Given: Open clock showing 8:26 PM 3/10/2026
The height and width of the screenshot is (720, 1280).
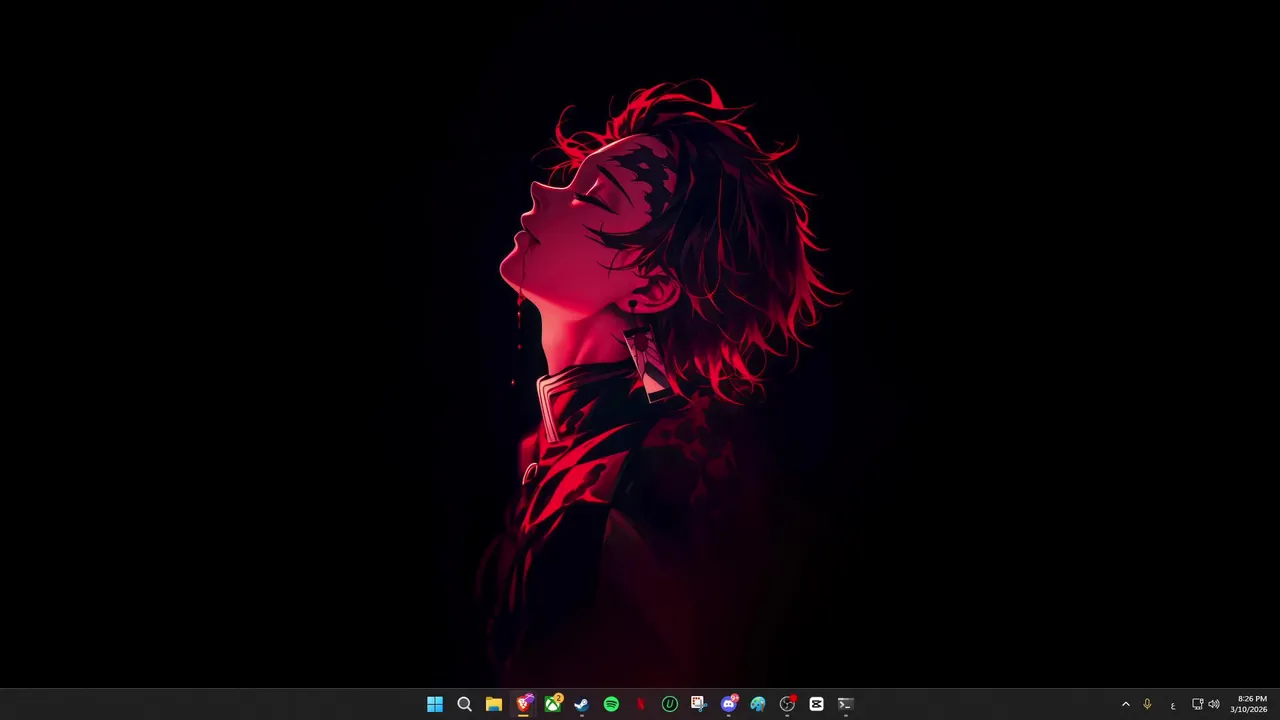Looking at the screenshot, I should pyautogui.click(x=1250, y=704).
